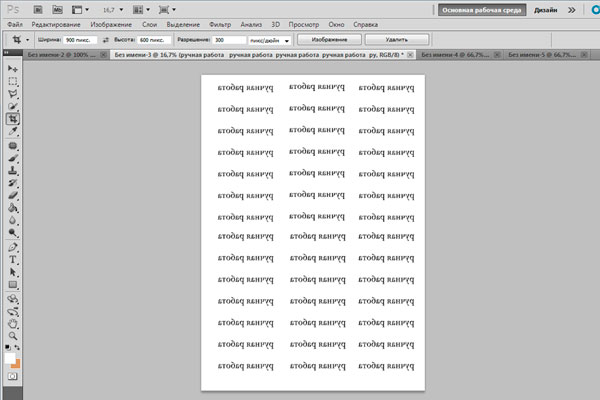The image size is (600, 400).
Task: Select the Brush tool
Action: point(13,158)
